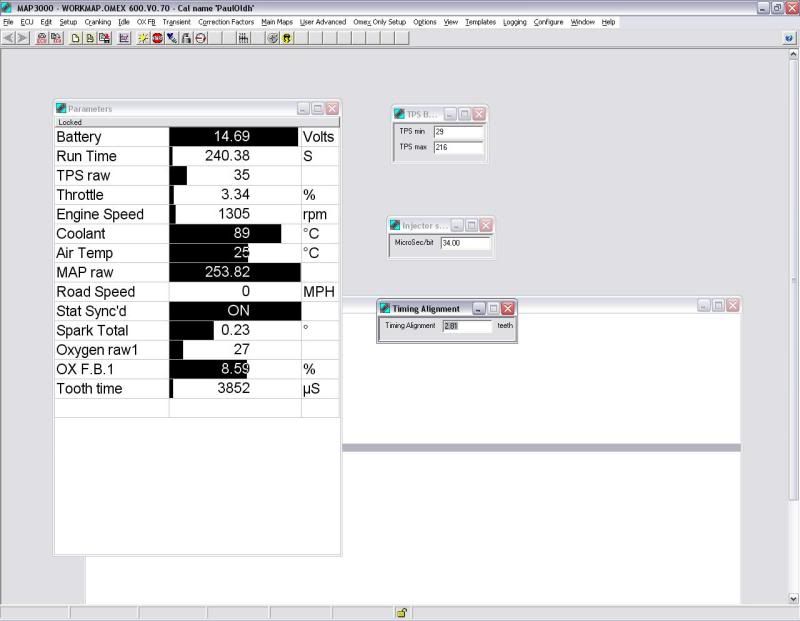Click the Timing Alignment value field
Viewport: 800px width, 621px height.
[x=467, y=326]
